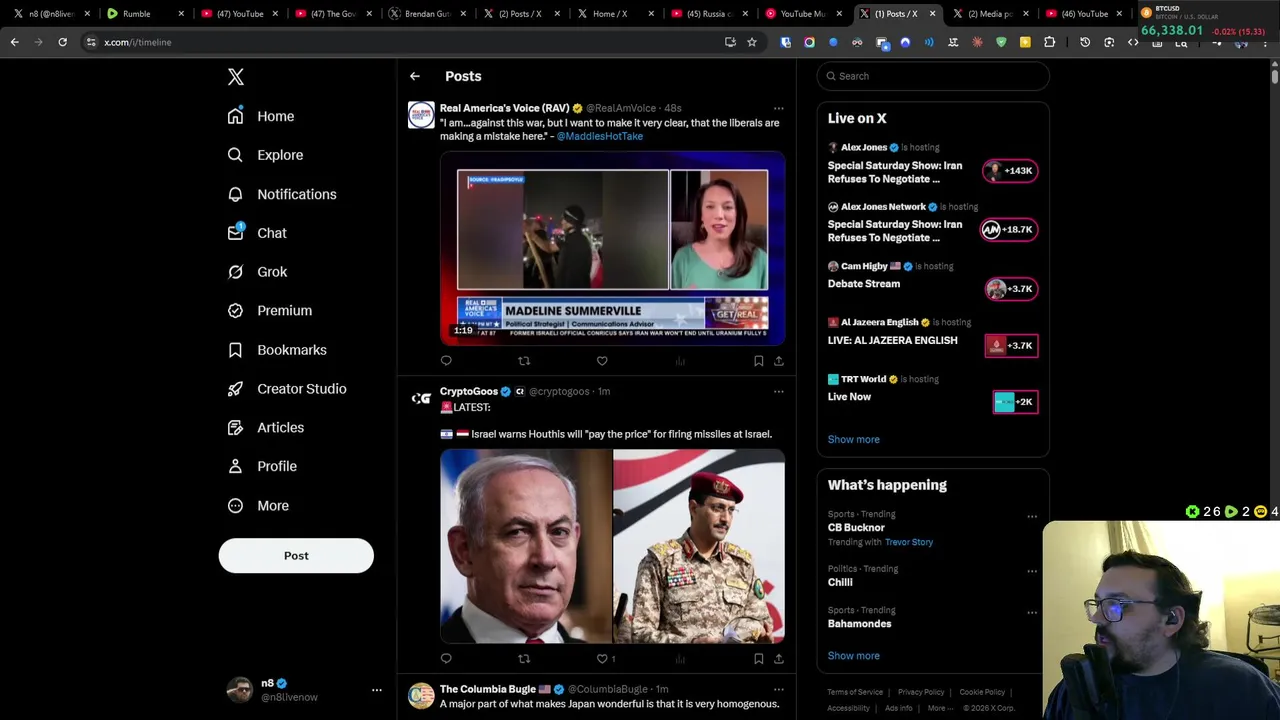The height and width of the screenshot is (720, 1280).
Task: Join Alex Jones Special Saturday Show
Action: tap(1011, 171)
